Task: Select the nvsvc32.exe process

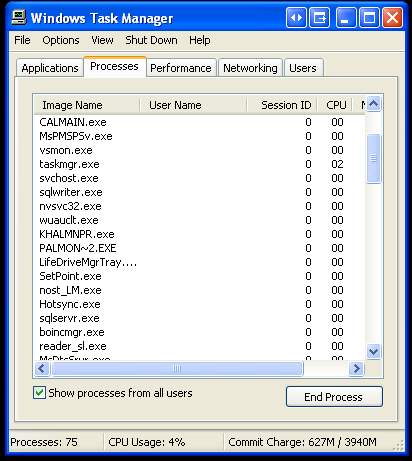Action: tap(199, 206)
